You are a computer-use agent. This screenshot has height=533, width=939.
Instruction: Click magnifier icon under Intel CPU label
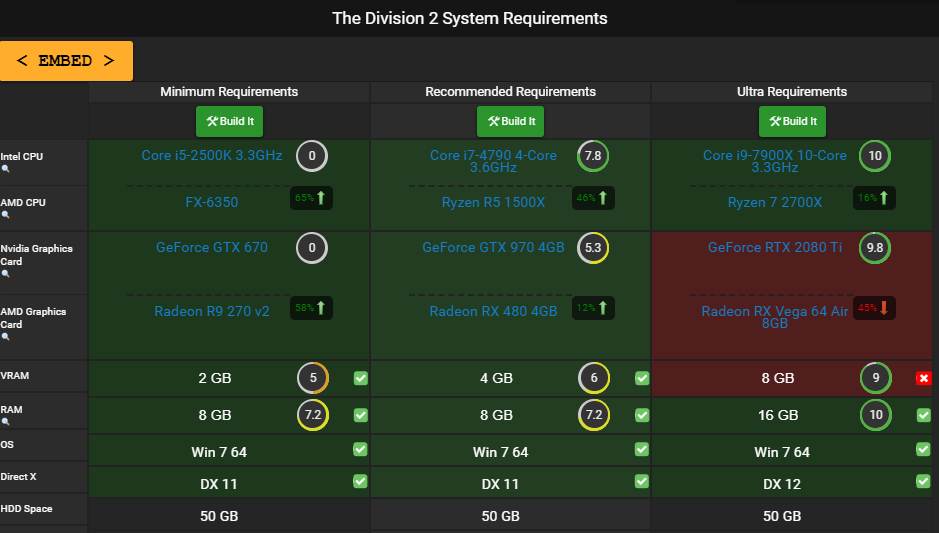click(5, 169)
